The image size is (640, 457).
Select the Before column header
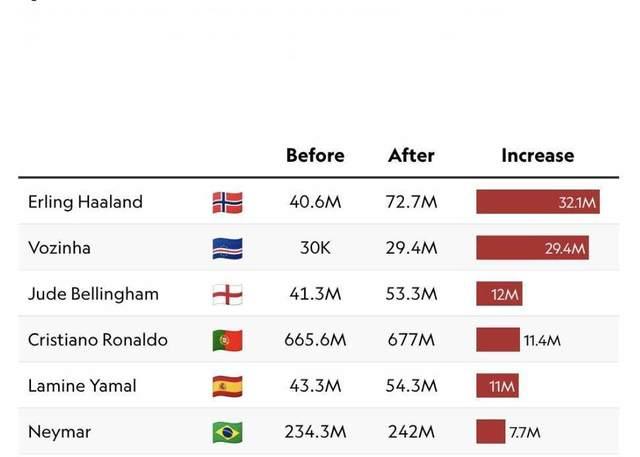(315, 155)
